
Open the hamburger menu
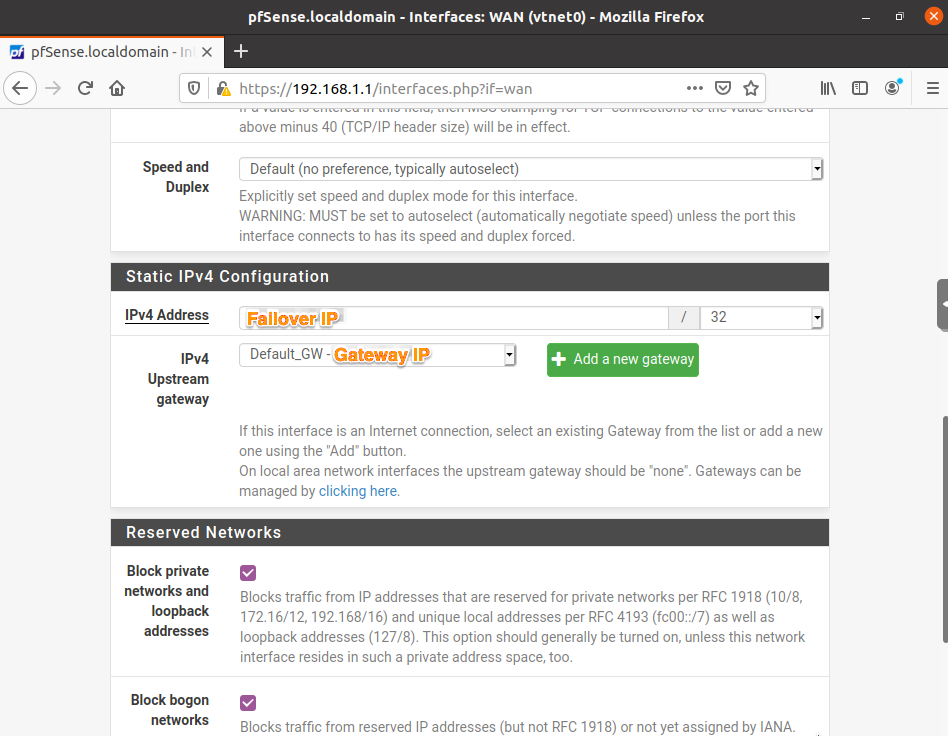pyautogui.click(x=931, y=88)
